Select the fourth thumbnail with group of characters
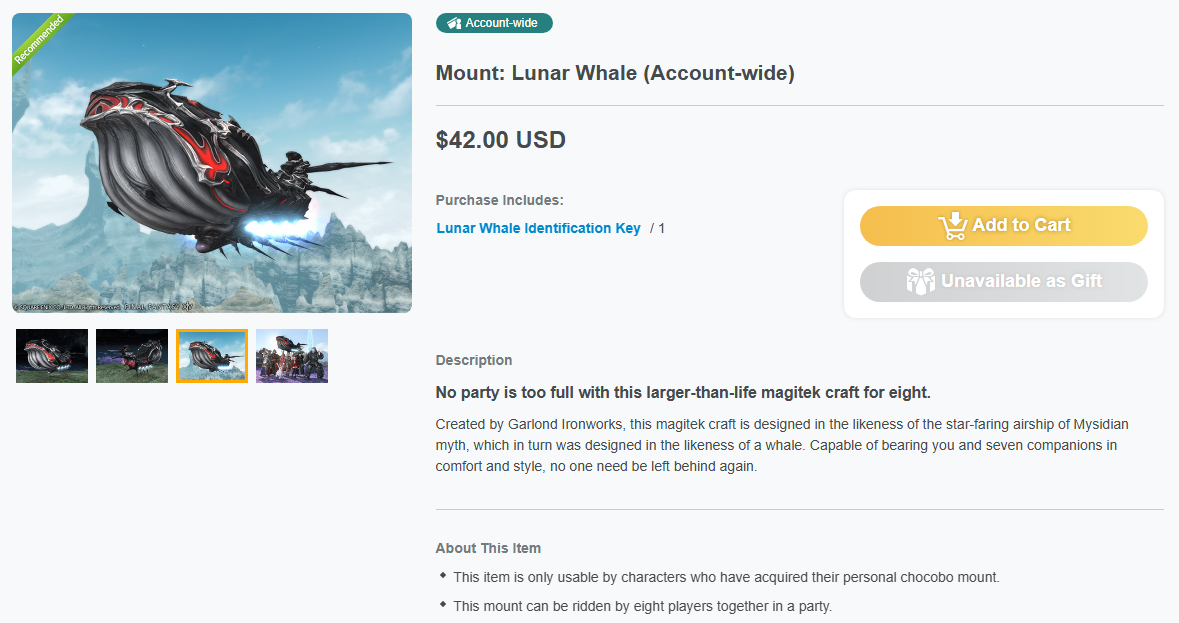This screenshot has height=623, width=1179. 292,356
